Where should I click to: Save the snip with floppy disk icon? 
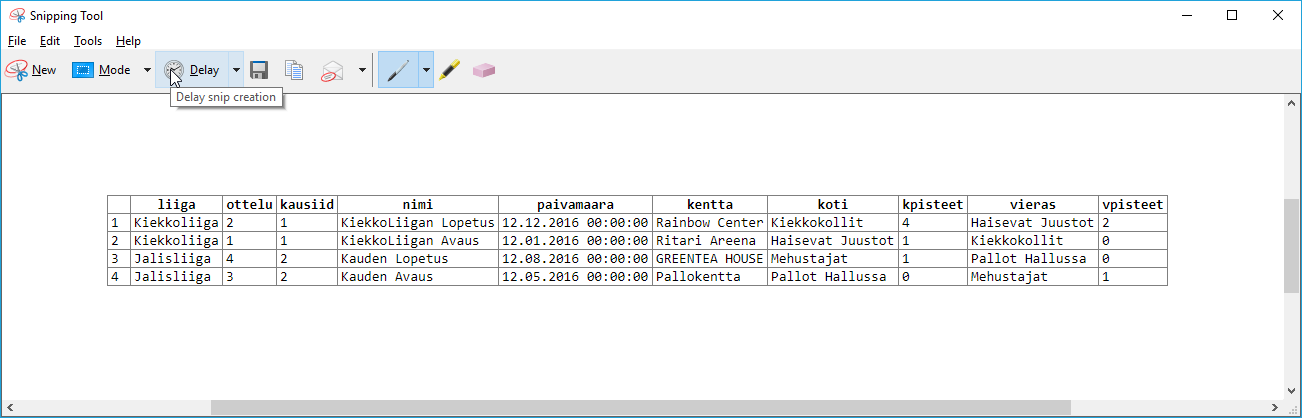pyautogui.click(x=259, y=70)
